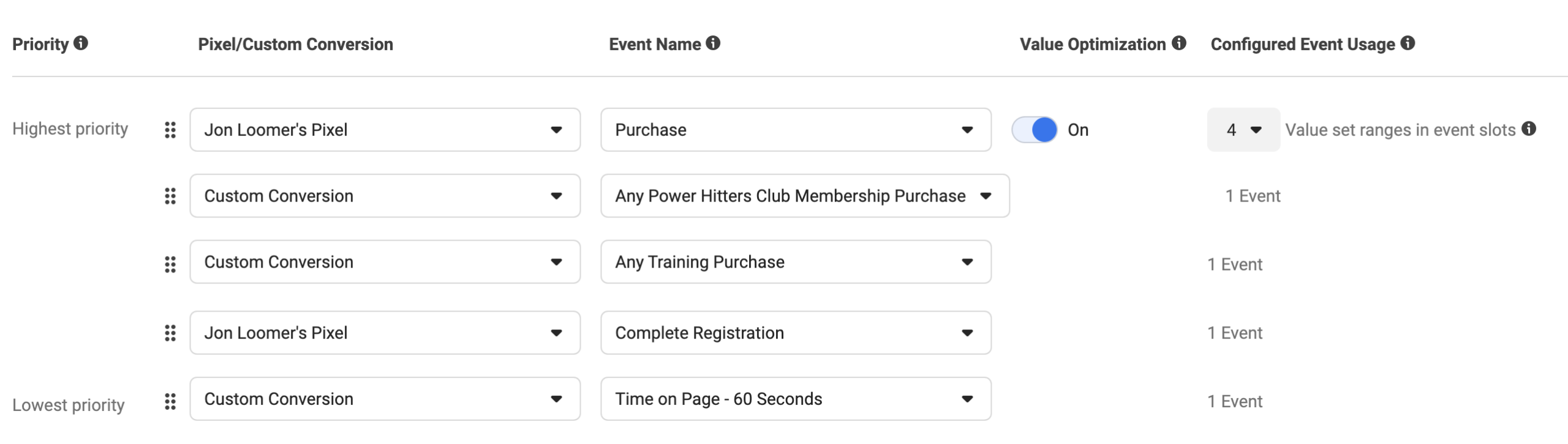Click the Value Optimization info icon

click(1179, 43)
